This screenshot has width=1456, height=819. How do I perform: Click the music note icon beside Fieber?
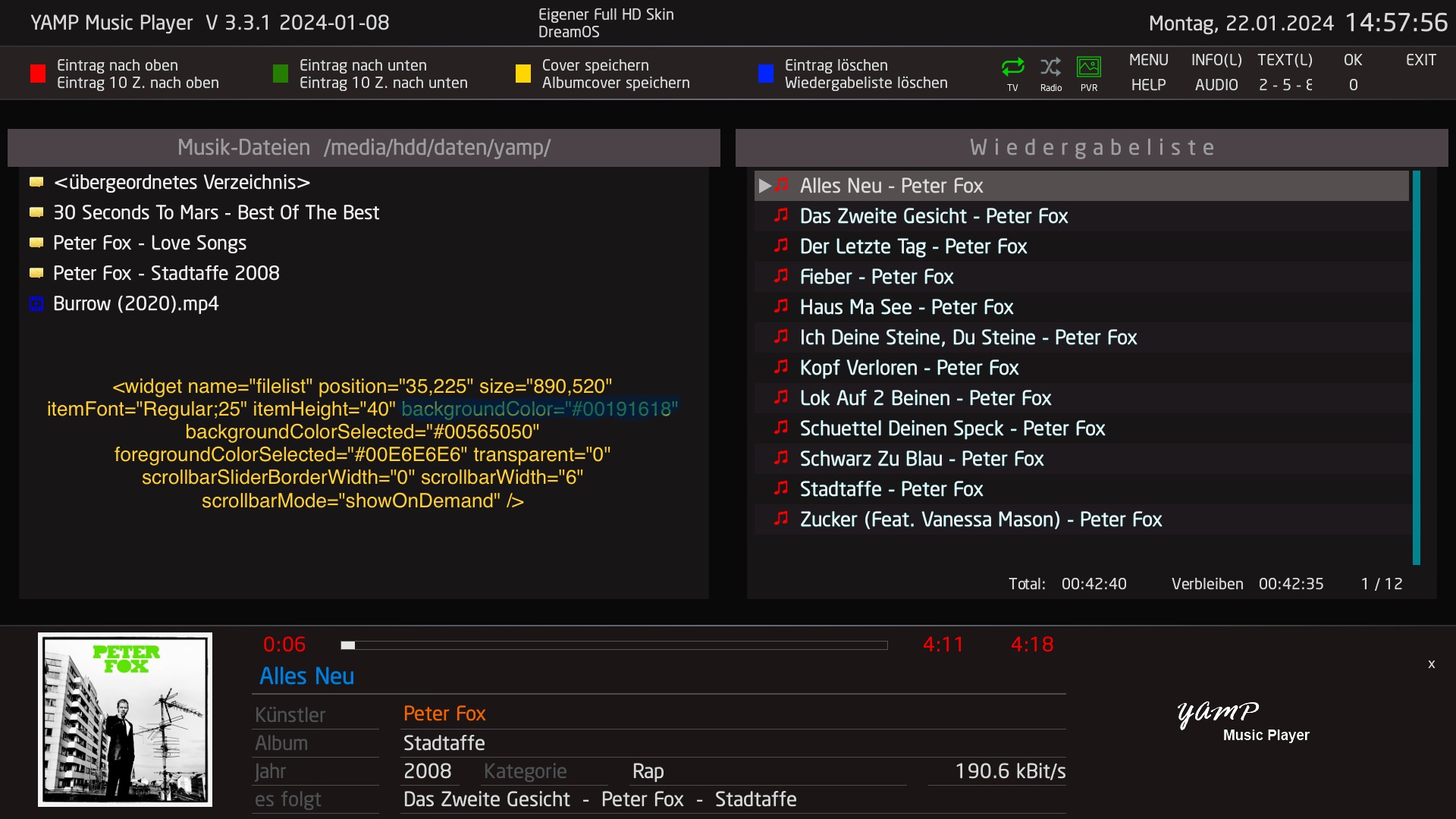tap(781, 277)
